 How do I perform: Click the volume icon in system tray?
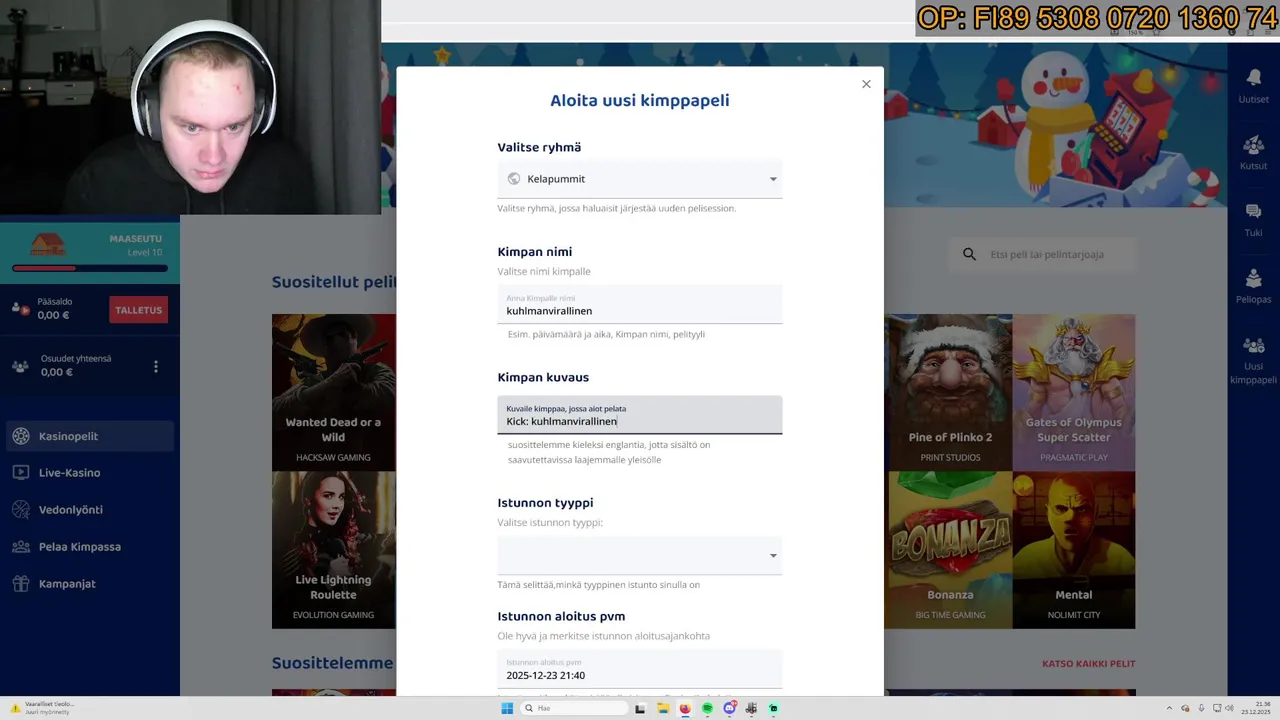pos(1229,708)
